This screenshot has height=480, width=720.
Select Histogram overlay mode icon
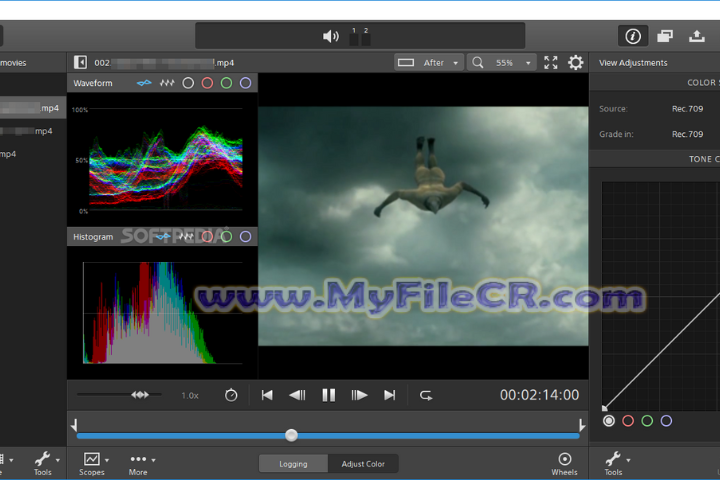[163, 237]
